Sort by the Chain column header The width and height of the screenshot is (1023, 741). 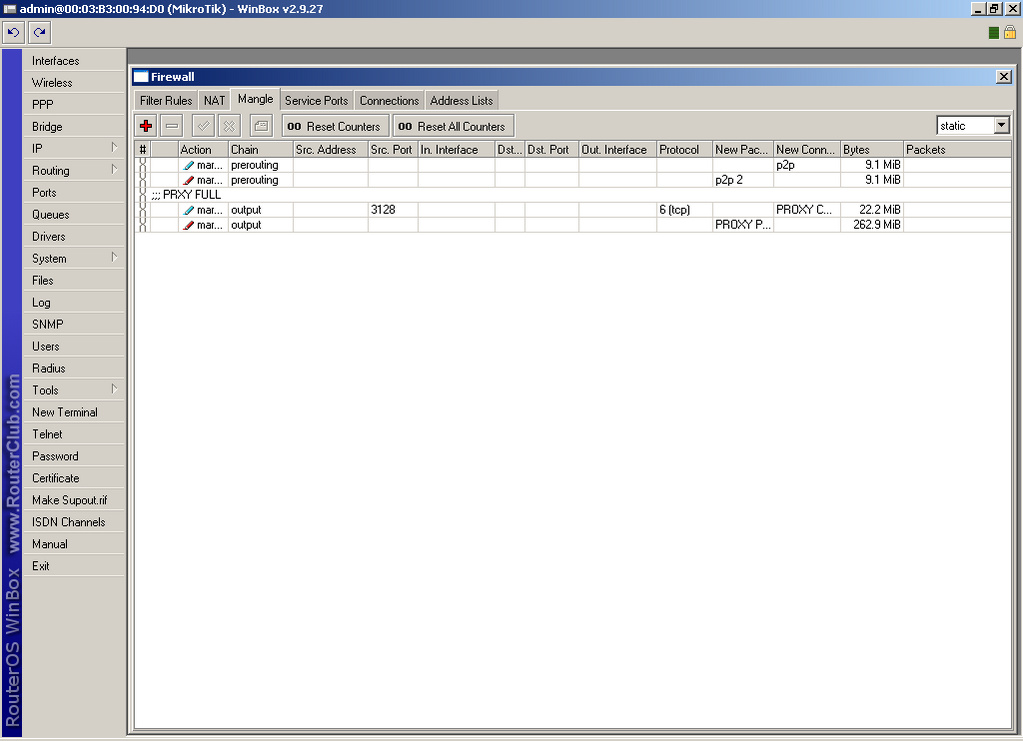click(260, 149)
